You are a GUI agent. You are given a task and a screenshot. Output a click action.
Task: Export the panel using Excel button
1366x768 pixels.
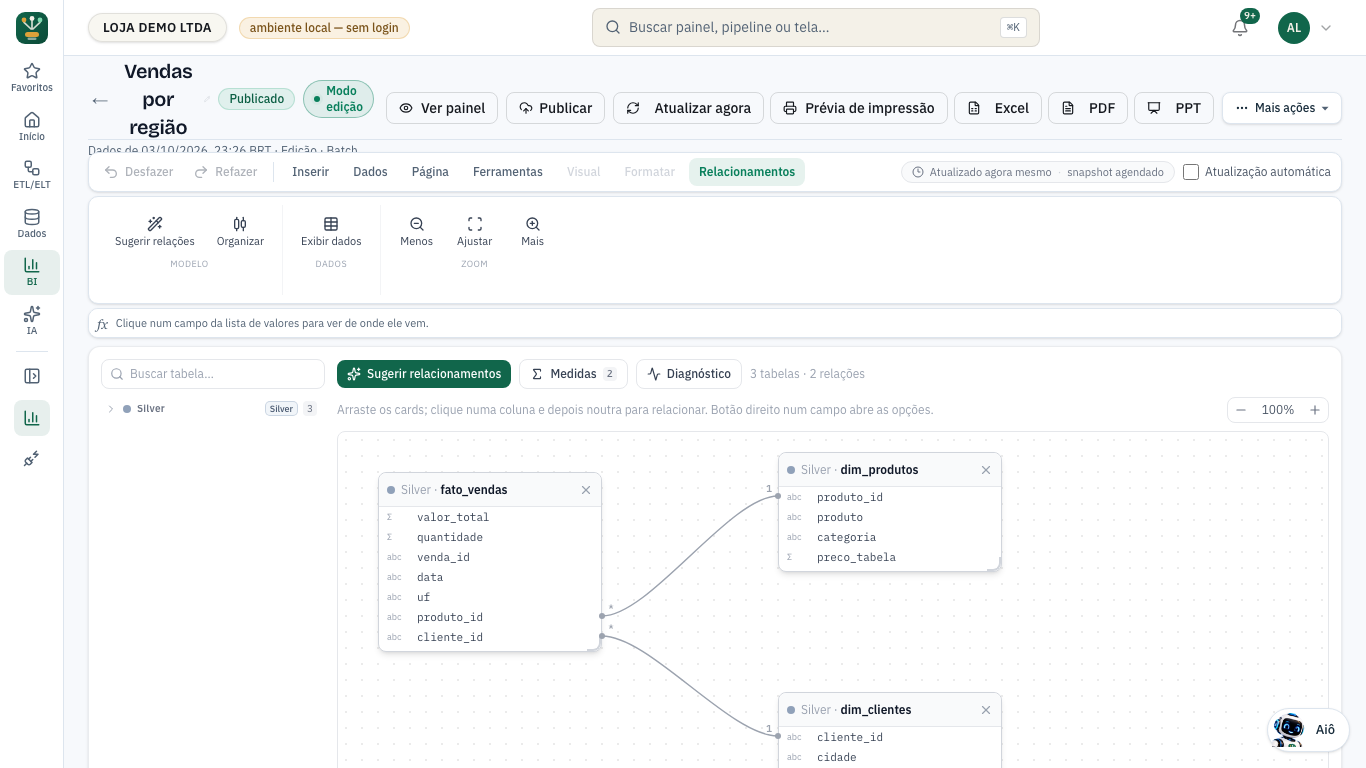(998, 108)
